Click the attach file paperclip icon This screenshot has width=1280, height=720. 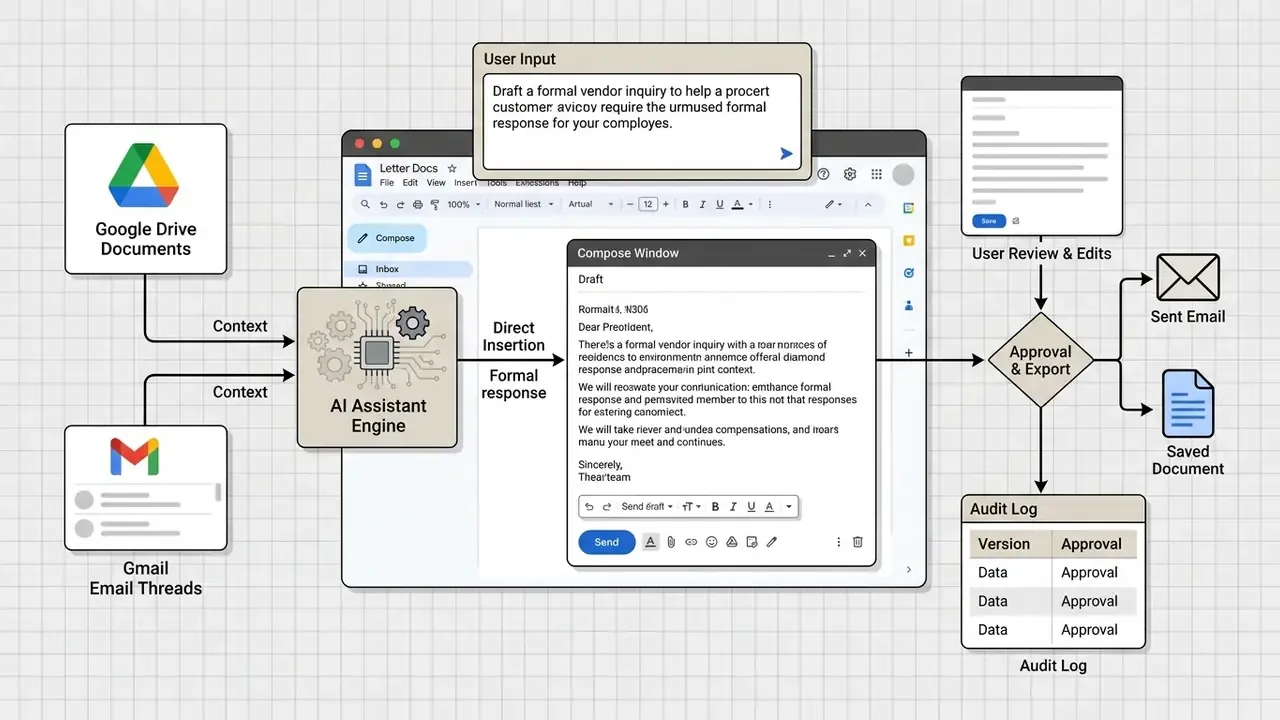(671, 542)
